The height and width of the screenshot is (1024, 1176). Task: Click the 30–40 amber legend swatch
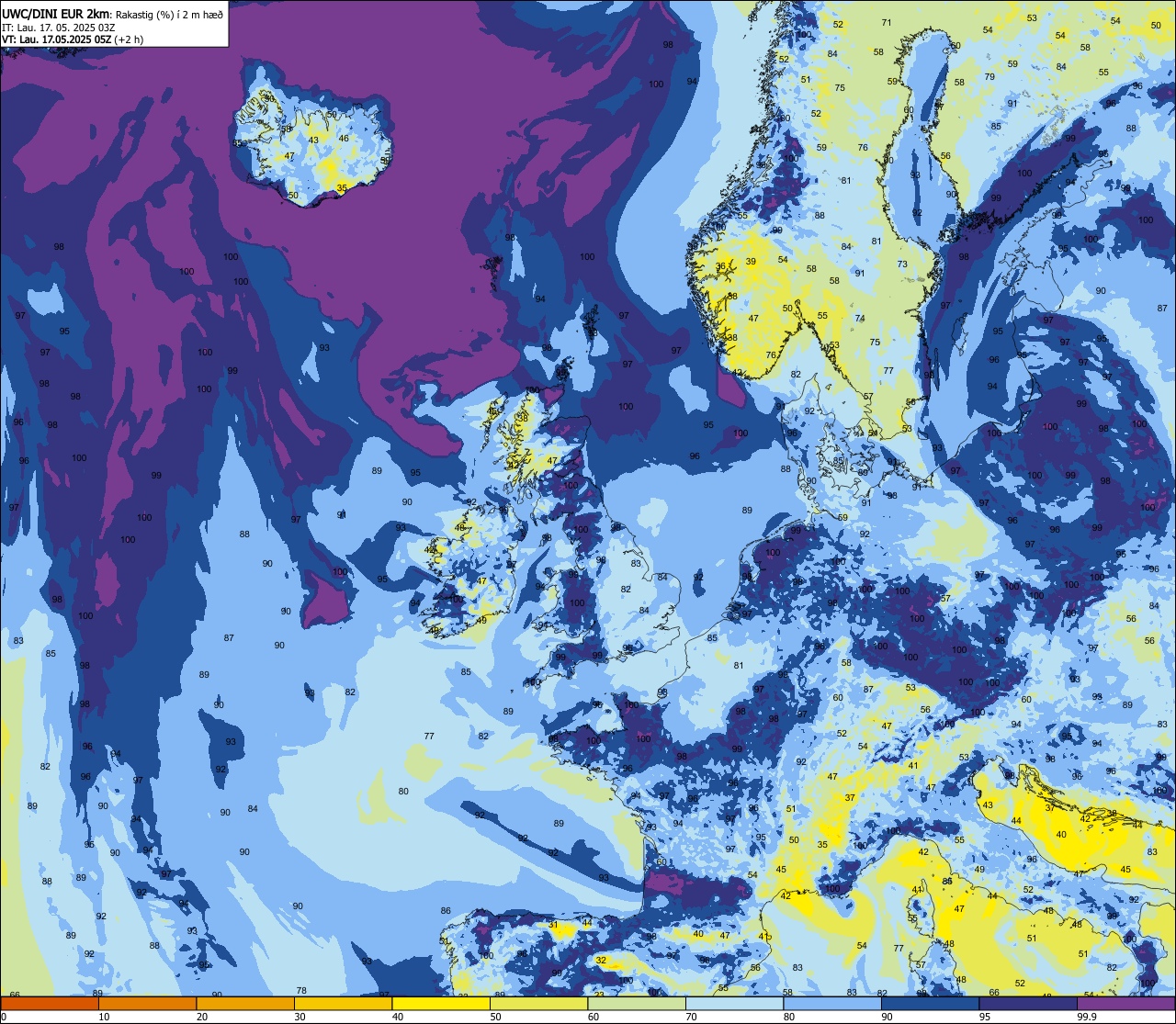click(343, 1004)
